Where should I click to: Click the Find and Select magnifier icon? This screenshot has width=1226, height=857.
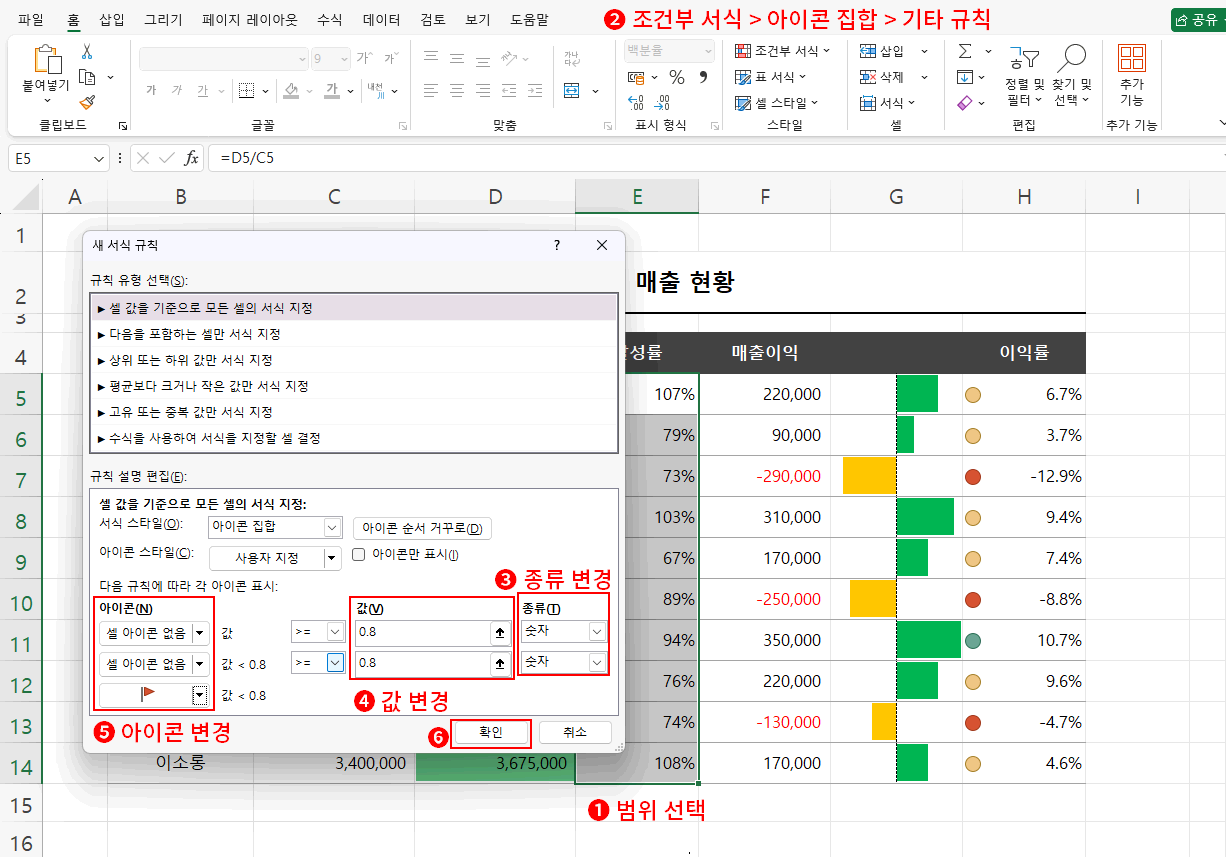tap(1072, 60)
